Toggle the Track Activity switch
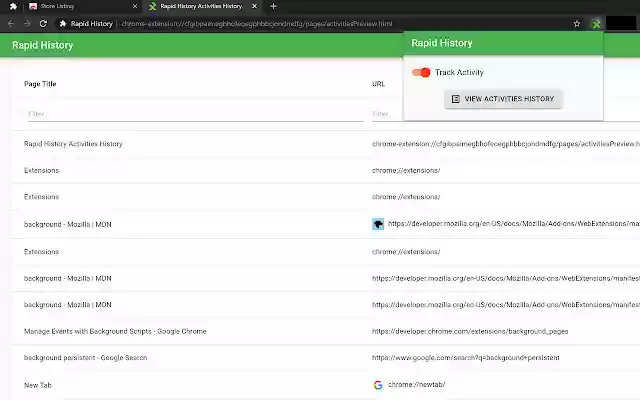The width and height of the screenshot is (640, 400). (421, 72)
